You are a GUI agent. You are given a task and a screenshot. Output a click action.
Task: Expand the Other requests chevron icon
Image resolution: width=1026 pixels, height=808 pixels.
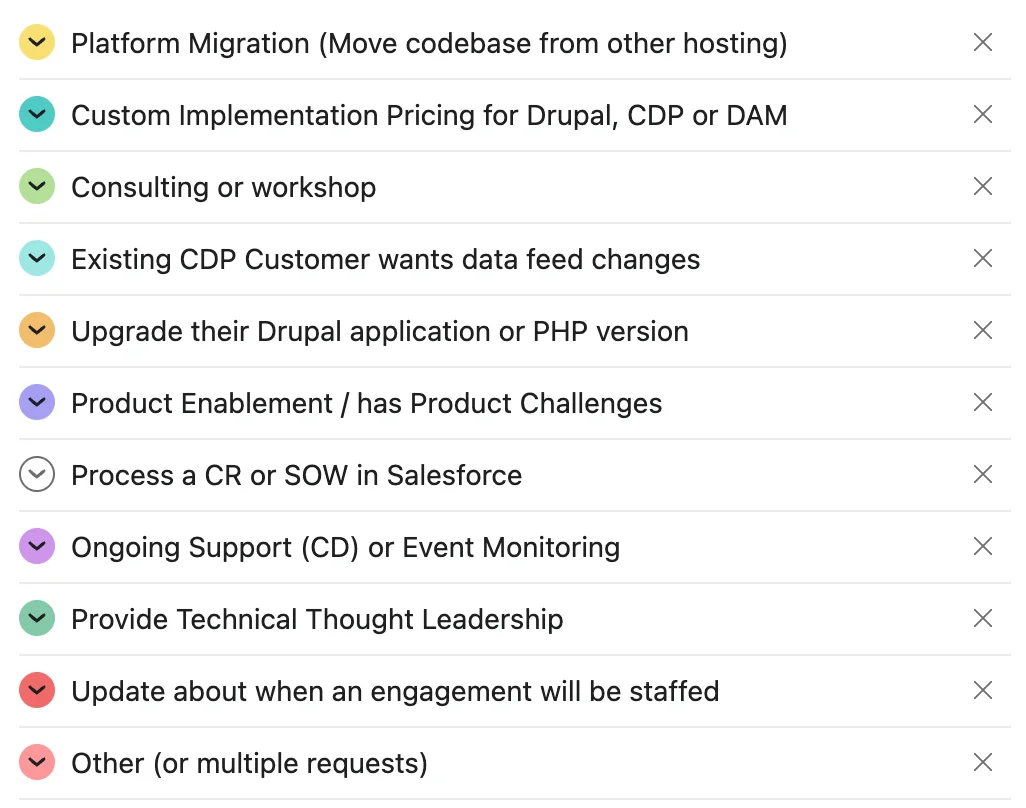[36, 762]
